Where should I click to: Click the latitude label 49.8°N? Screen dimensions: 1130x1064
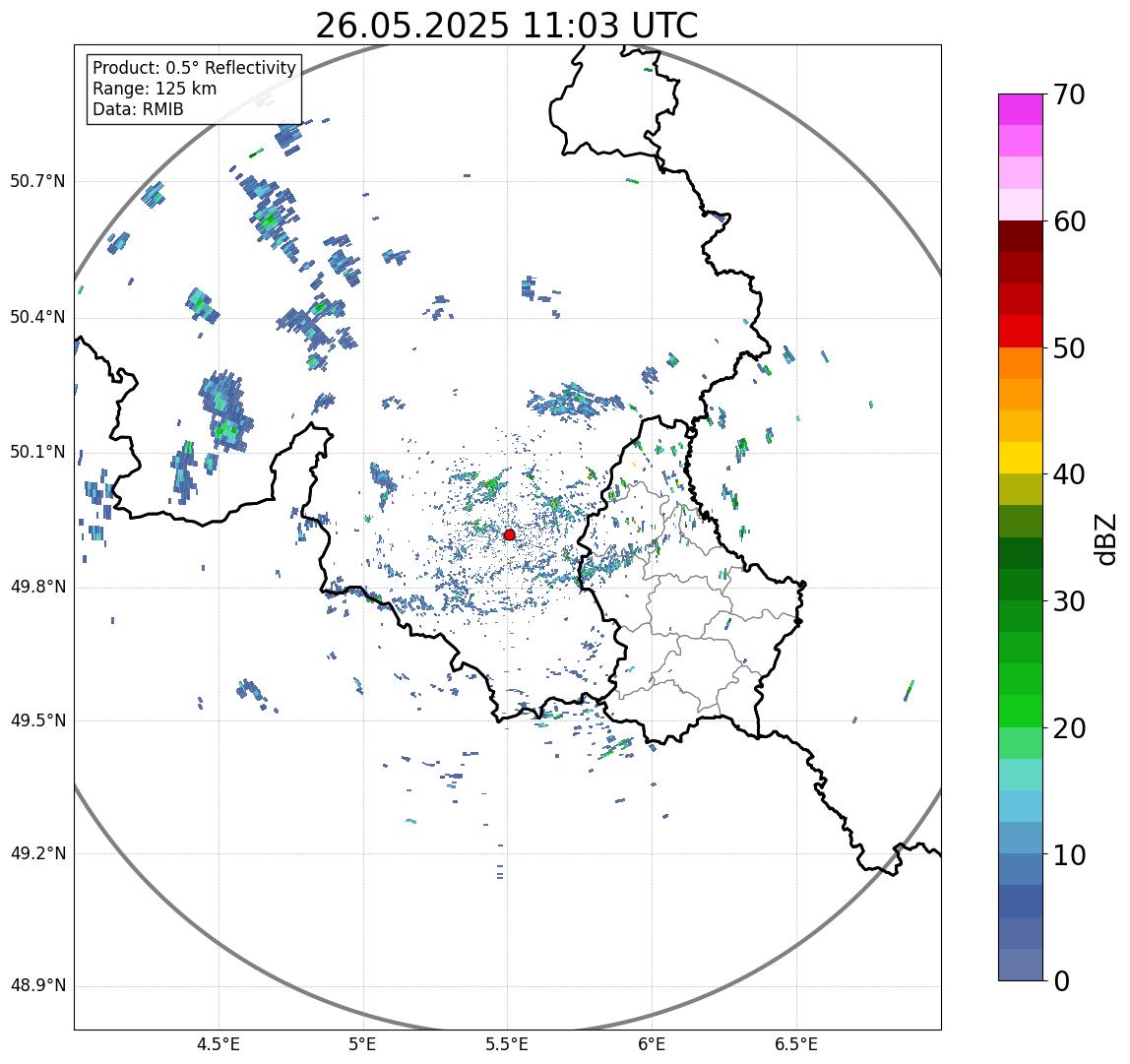(x=37, y=587)
